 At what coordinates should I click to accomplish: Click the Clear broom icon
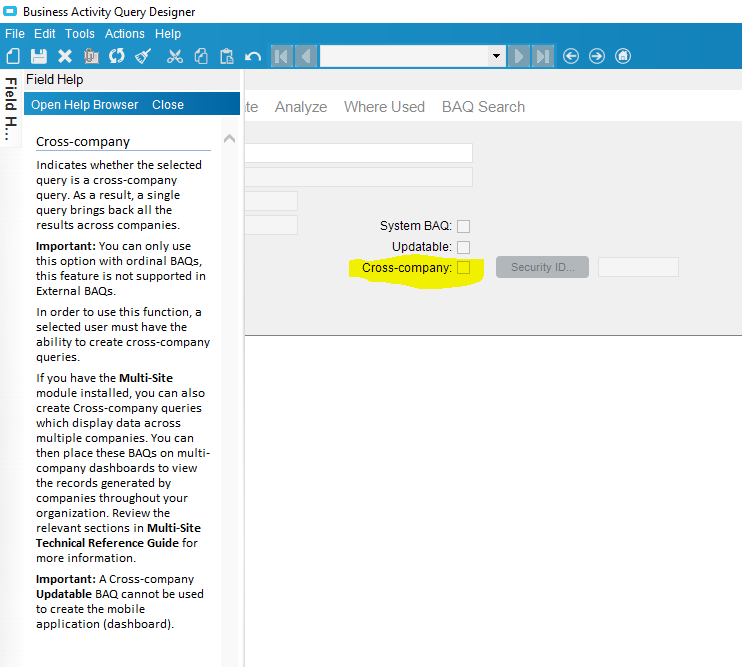coord(143,56)
